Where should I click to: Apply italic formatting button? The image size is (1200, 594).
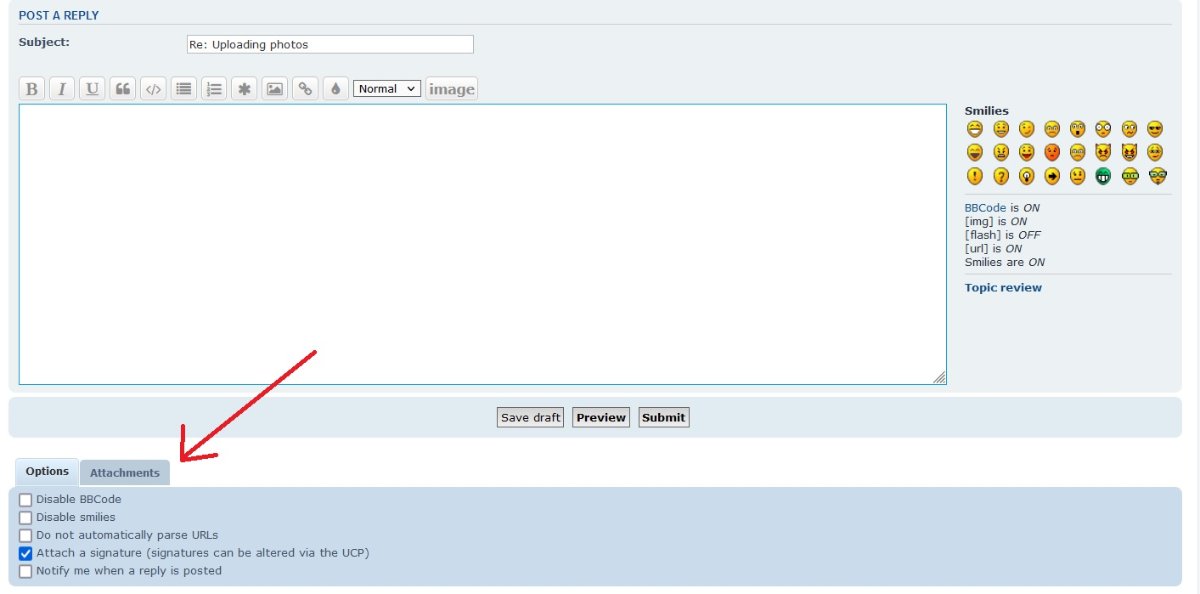point(62,89)
